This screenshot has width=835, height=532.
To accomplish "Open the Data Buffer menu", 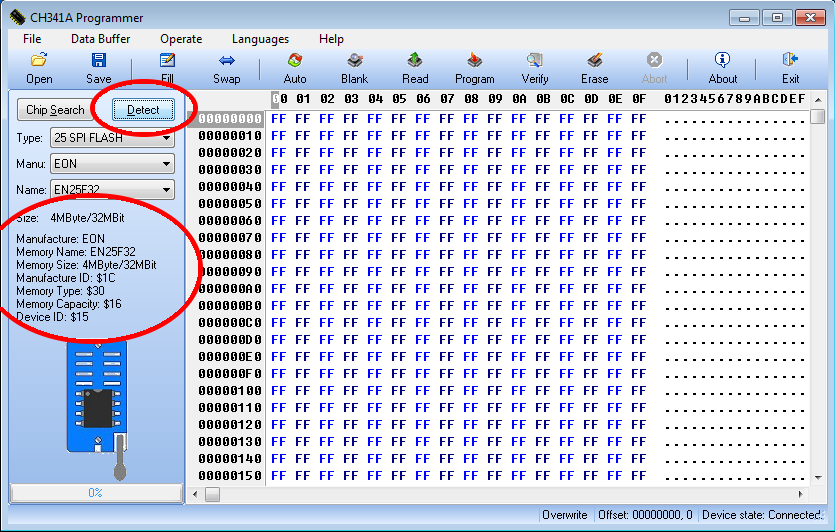I will coord(101,39).
